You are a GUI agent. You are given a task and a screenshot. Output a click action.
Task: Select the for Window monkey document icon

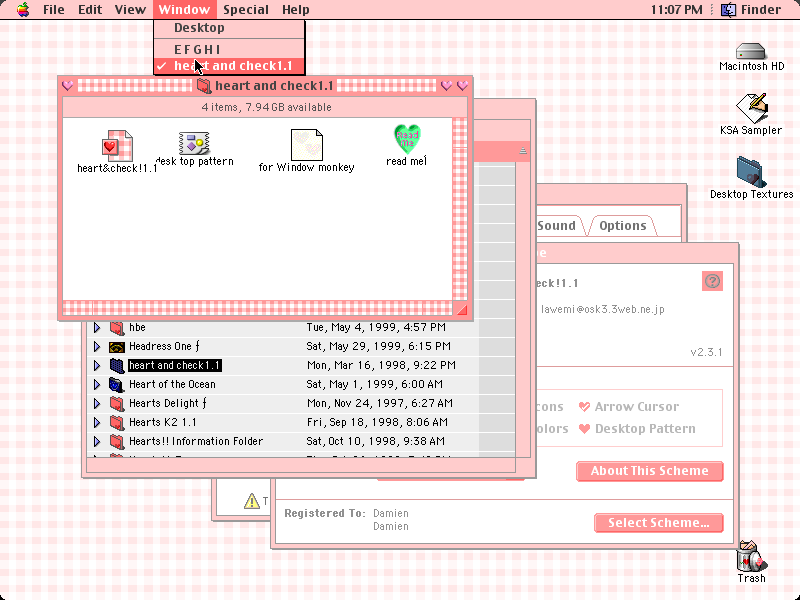pos(307,144)
